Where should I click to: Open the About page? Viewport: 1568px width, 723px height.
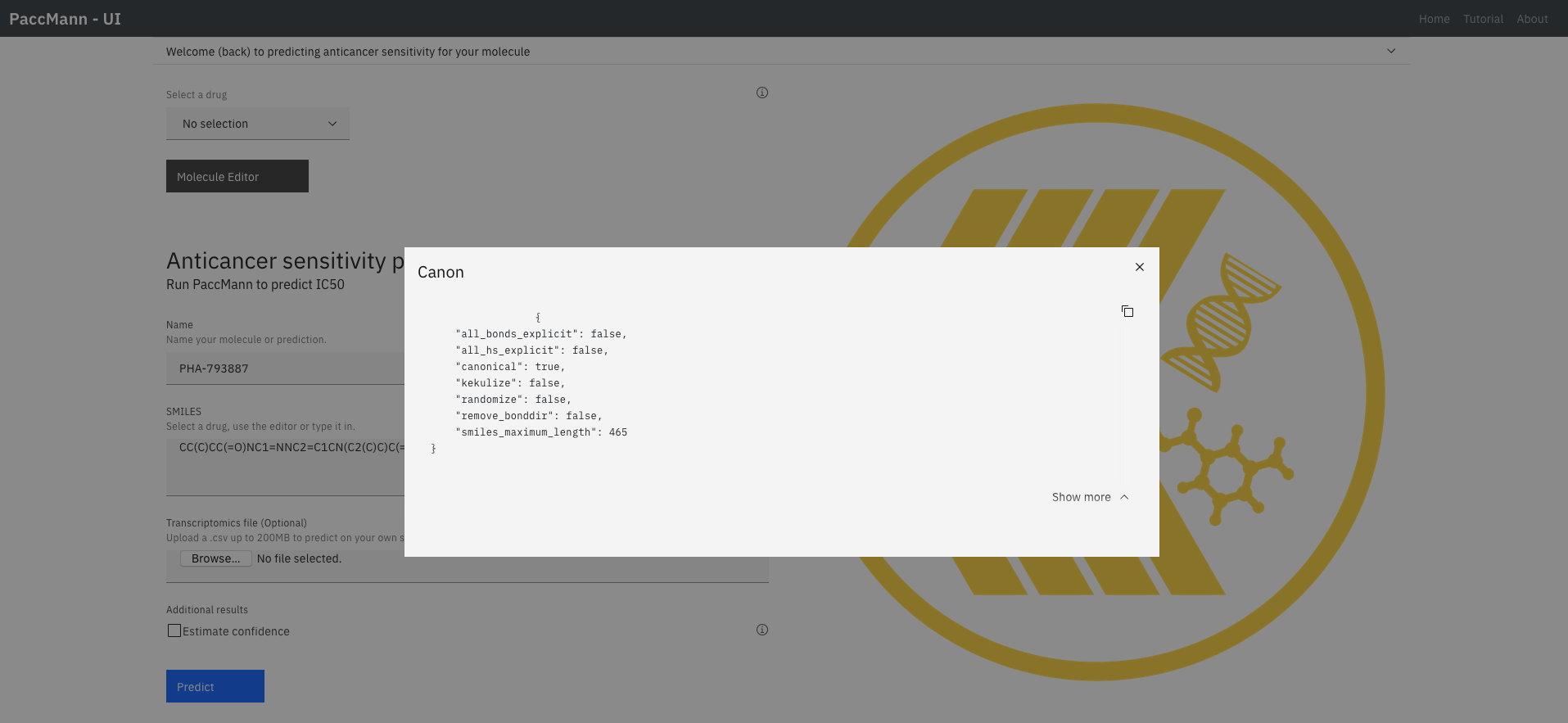point(1532,19)
